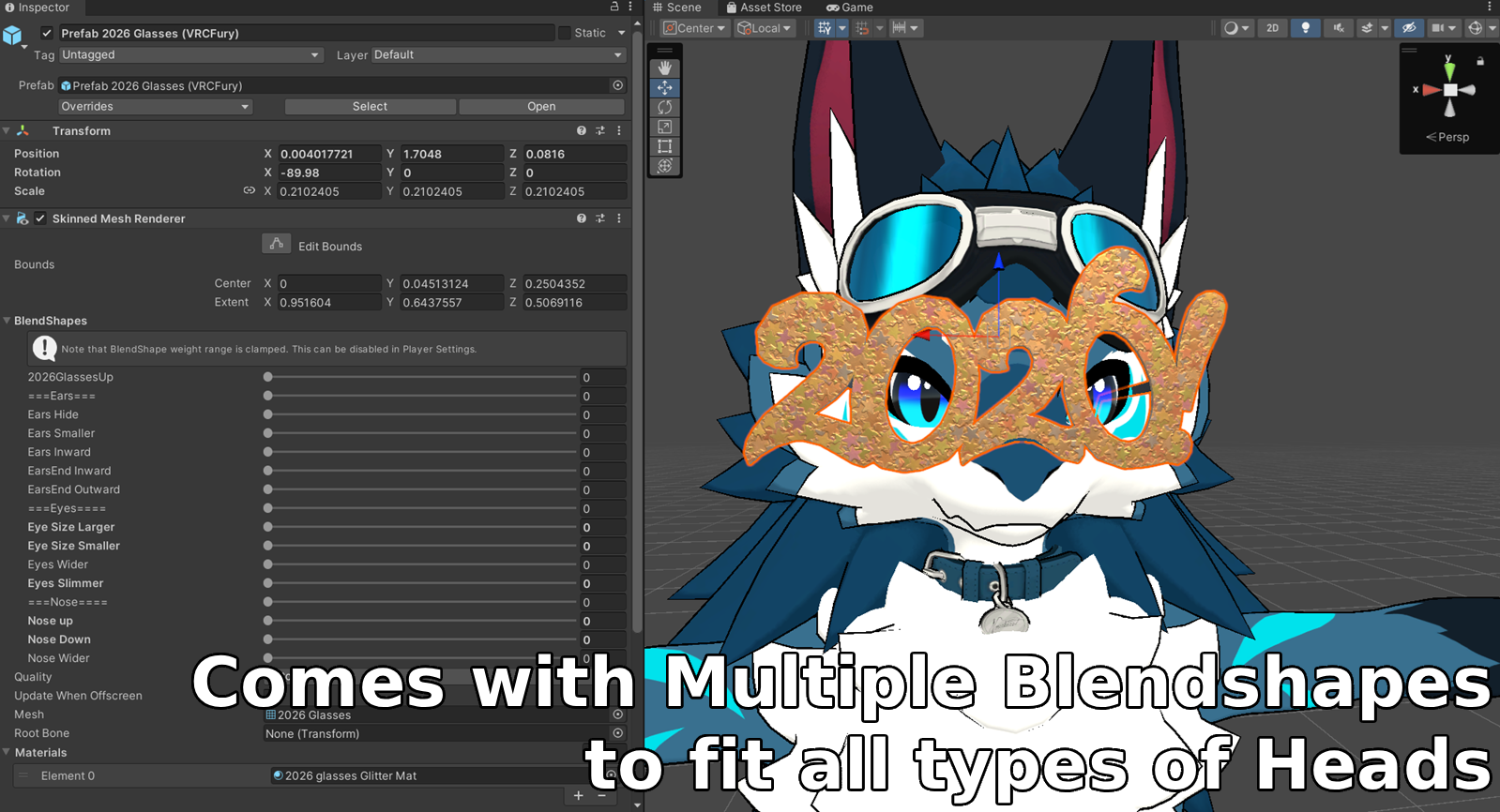This screenshot has width=1500, height=812.
Task: Select the Rect transform tool
Action: pos(665,146)
